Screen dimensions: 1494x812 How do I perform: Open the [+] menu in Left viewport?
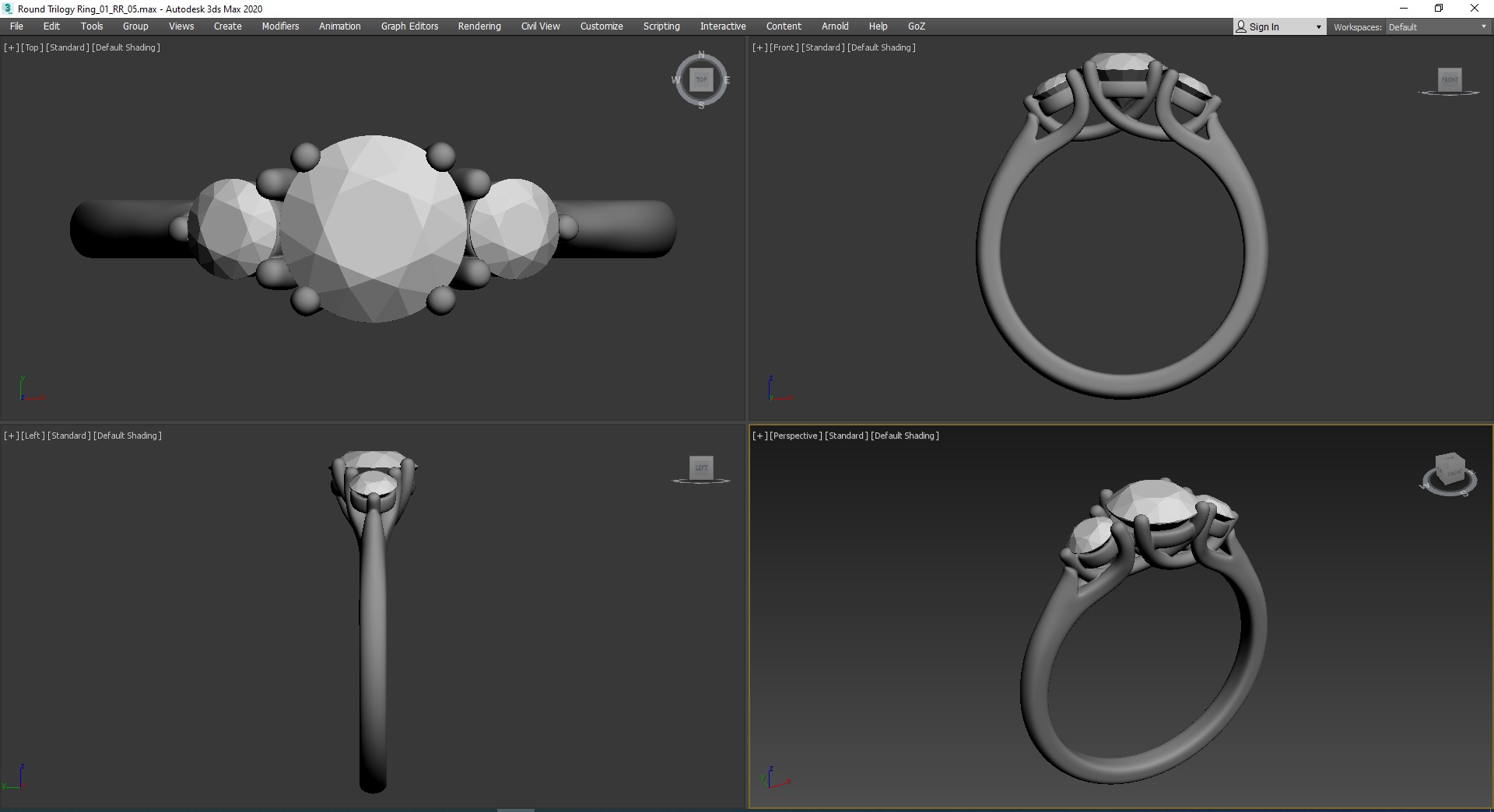[11, 436]
